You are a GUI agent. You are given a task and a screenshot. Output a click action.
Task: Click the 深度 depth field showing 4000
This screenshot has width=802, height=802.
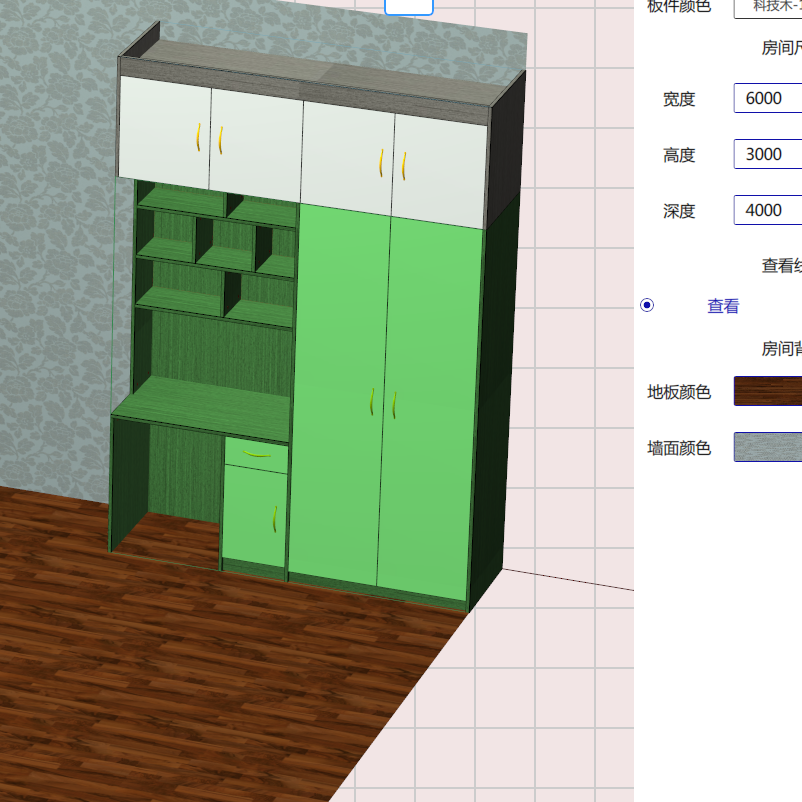coord(767,211)
